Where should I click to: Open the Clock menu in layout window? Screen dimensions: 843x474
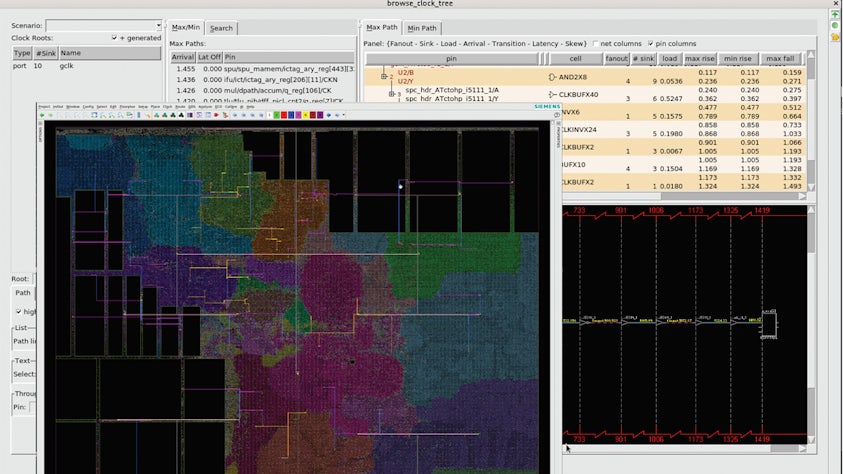coord(167,107)
